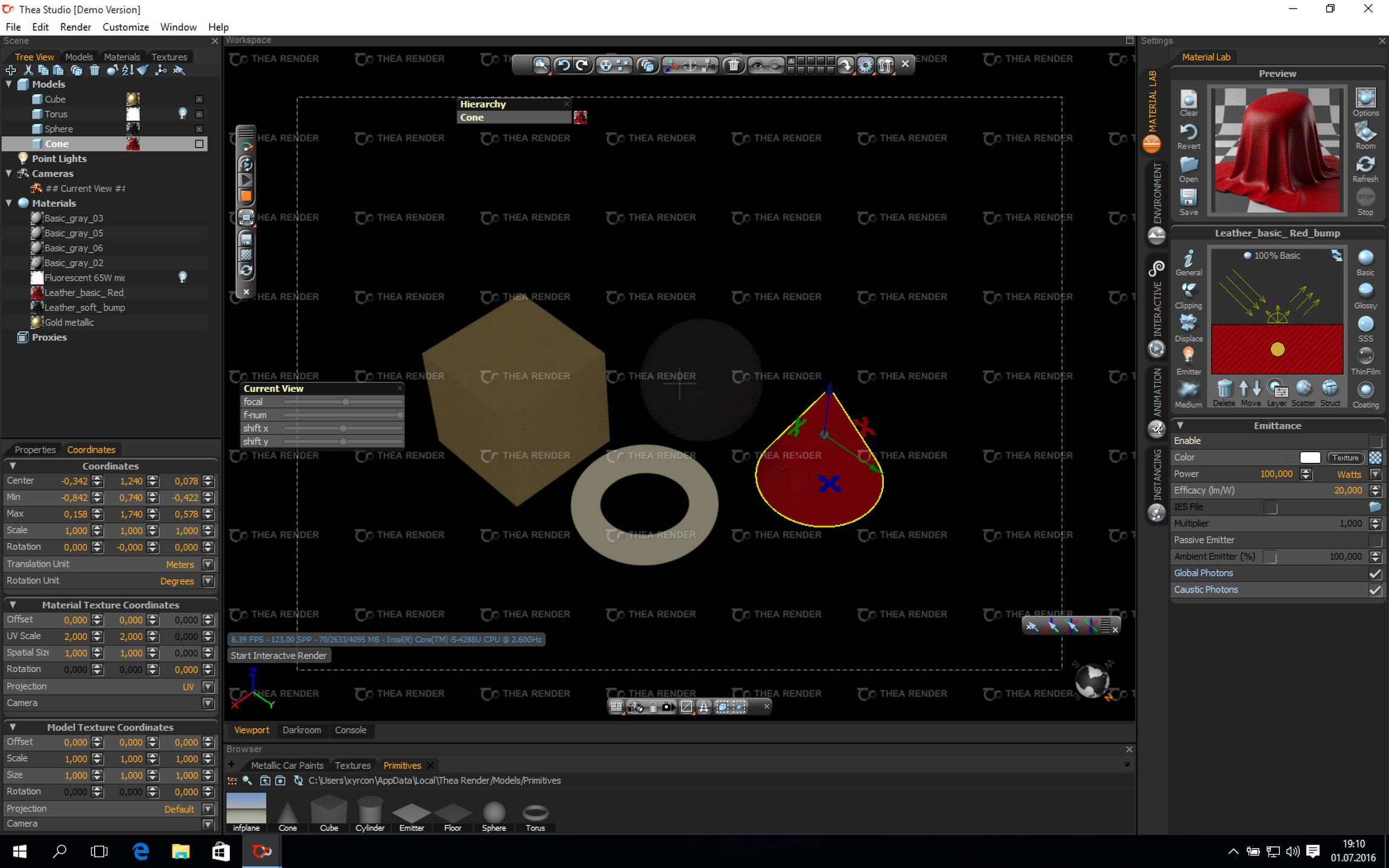Click the white Color swatch in Emittance
Screen dimensions: 1389x868
click(x=1309, y=458)
